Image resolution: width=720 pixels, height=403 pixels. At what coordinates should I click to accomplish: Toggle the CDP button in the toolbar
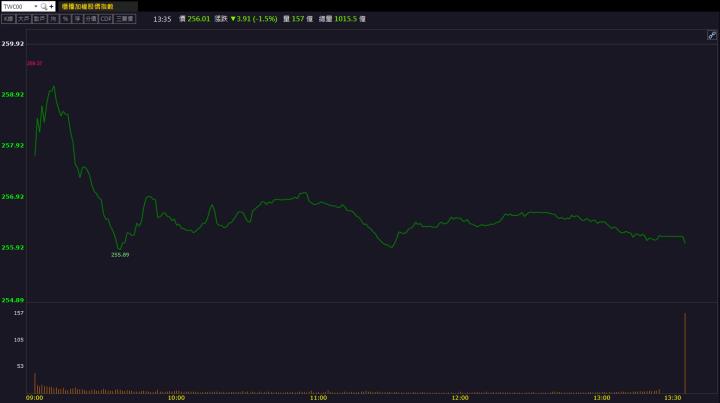pyautogui.click(x=106, y=19)
